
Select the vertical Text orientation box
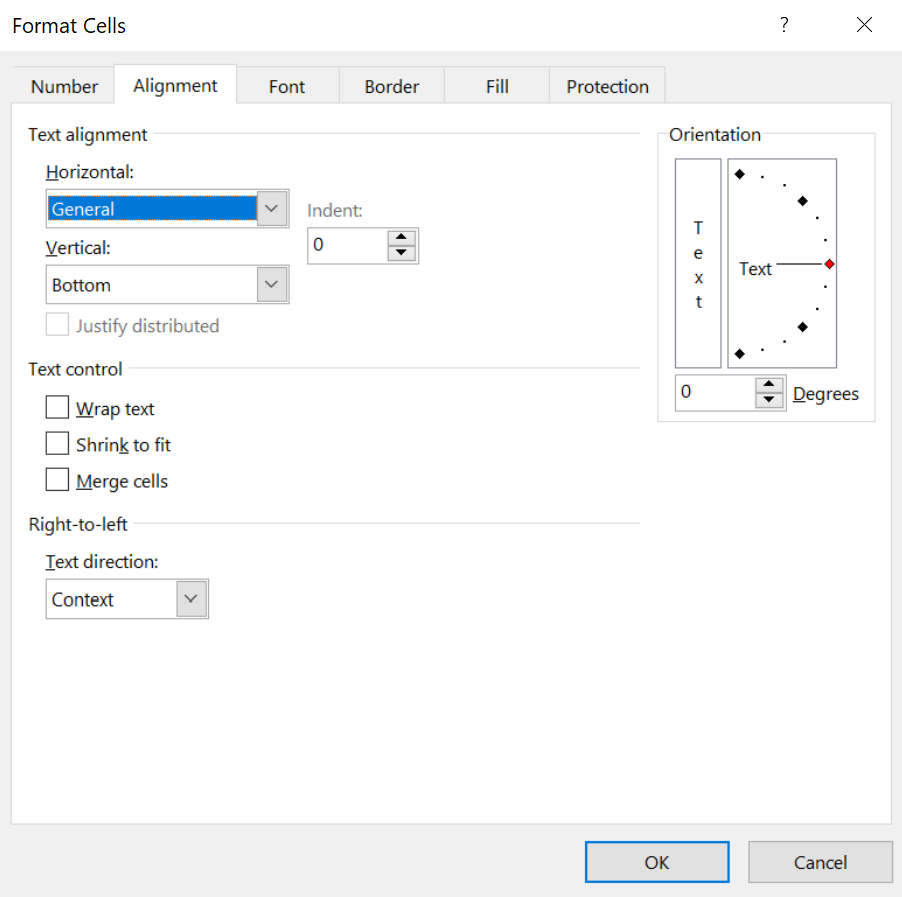pyautogui.click(x=698, y=263)
